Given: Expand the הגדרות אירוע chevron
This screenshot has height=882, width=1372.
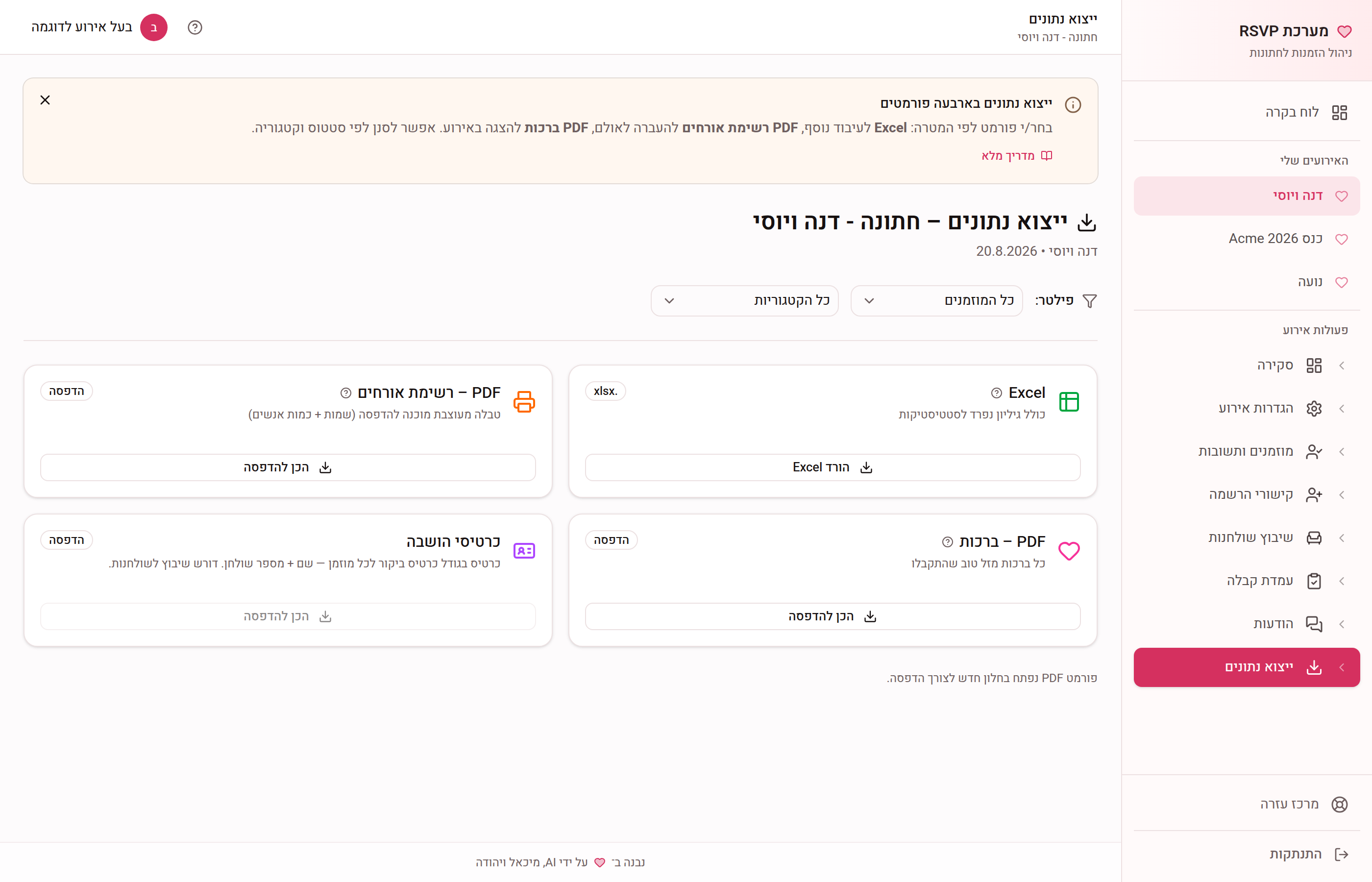Looking at the screenshot, I should [x=1342, y=408].
